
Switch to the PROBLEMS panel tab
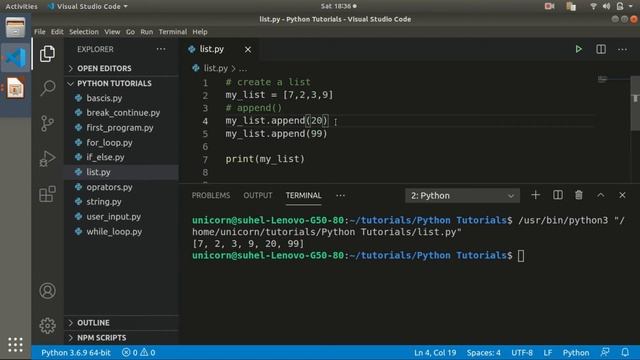pos(211,196)
